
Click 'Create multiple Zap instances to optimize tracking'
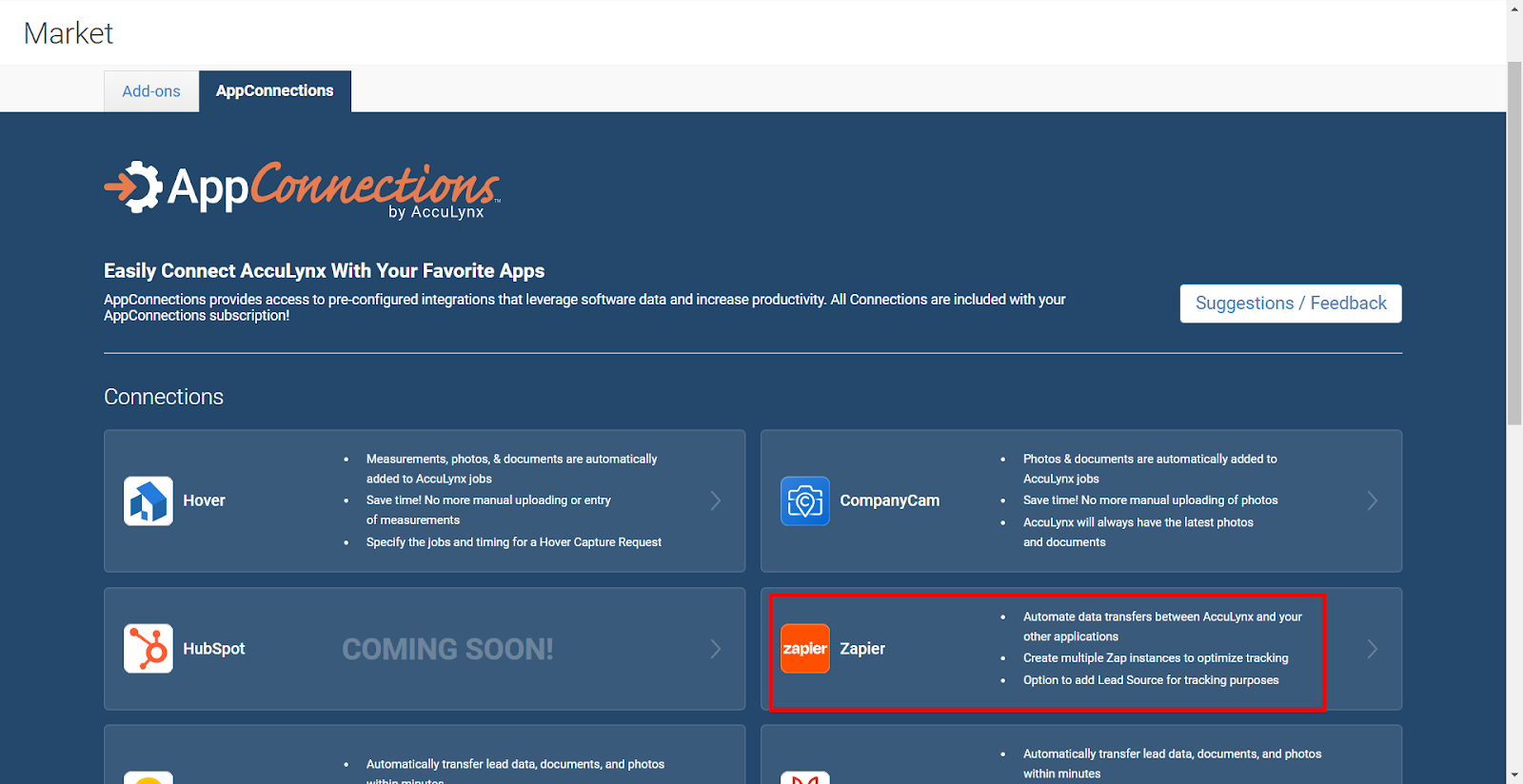[x=1156, y=658]
